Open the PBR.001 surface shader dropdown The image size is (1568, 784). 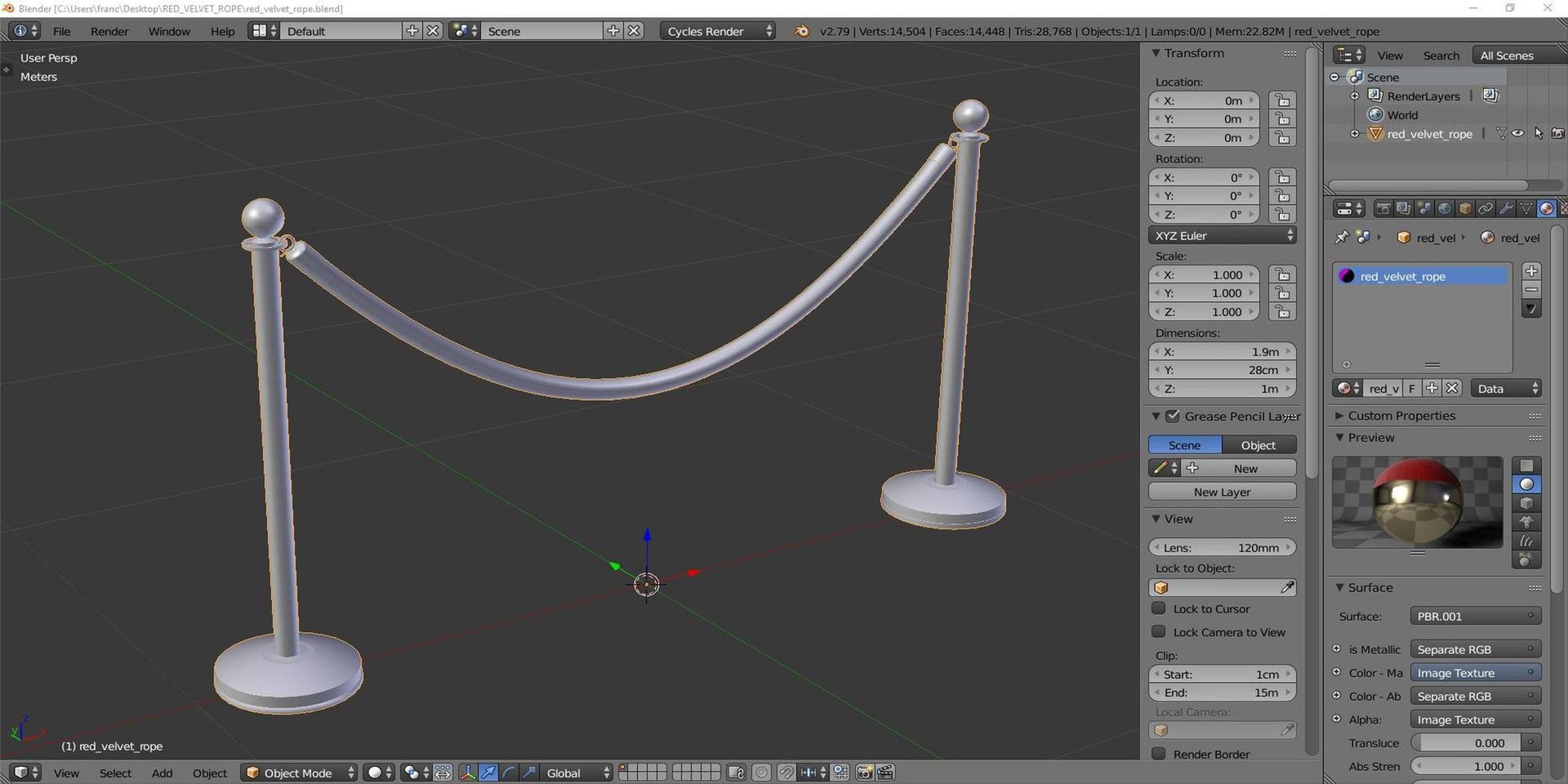click(x=1476, y=616)
